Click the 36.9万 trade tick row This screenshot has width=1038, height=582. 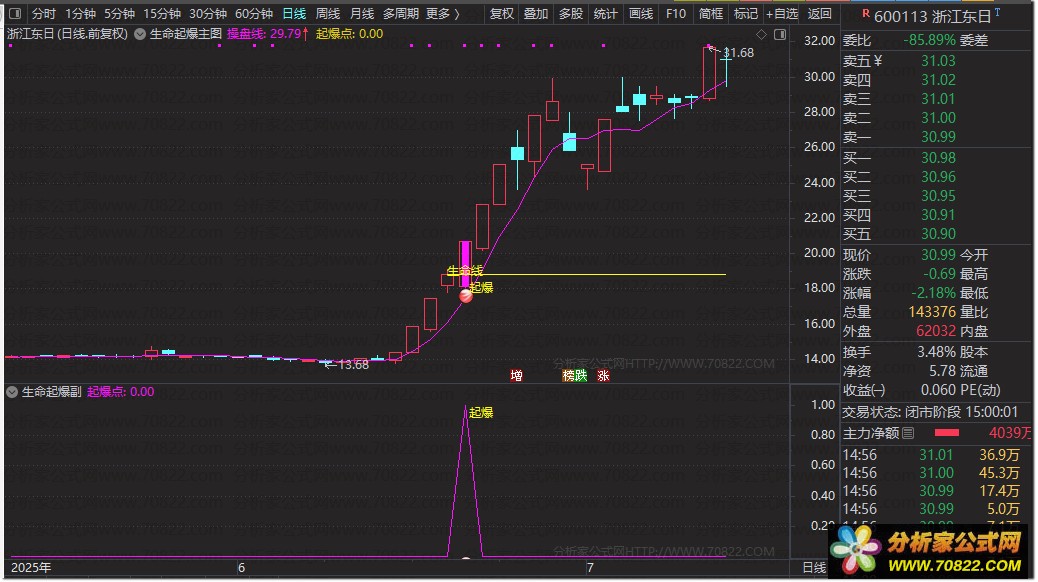pyautogui.click(x=931, y=456)
